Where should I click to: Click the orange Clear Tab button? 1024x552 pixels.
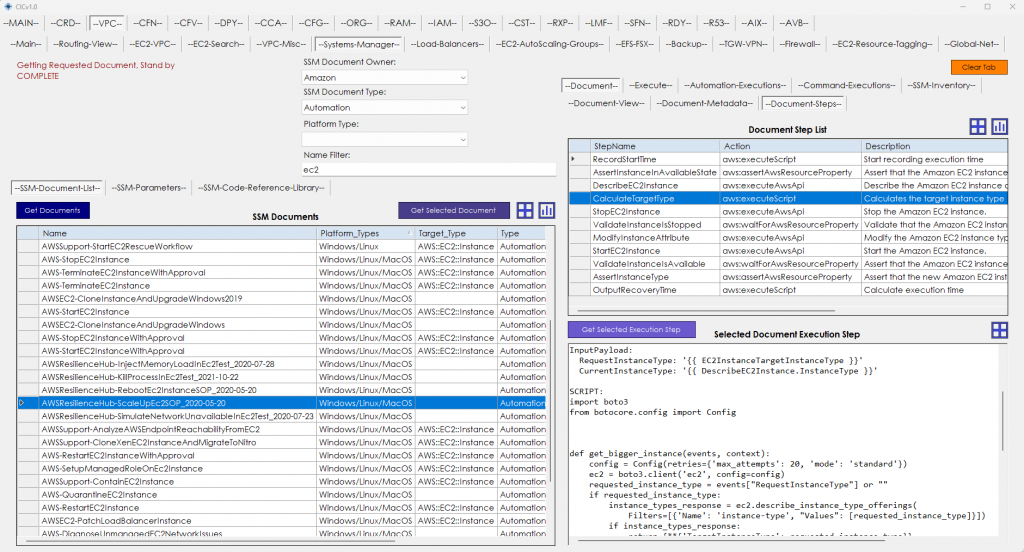pos(978,67)
